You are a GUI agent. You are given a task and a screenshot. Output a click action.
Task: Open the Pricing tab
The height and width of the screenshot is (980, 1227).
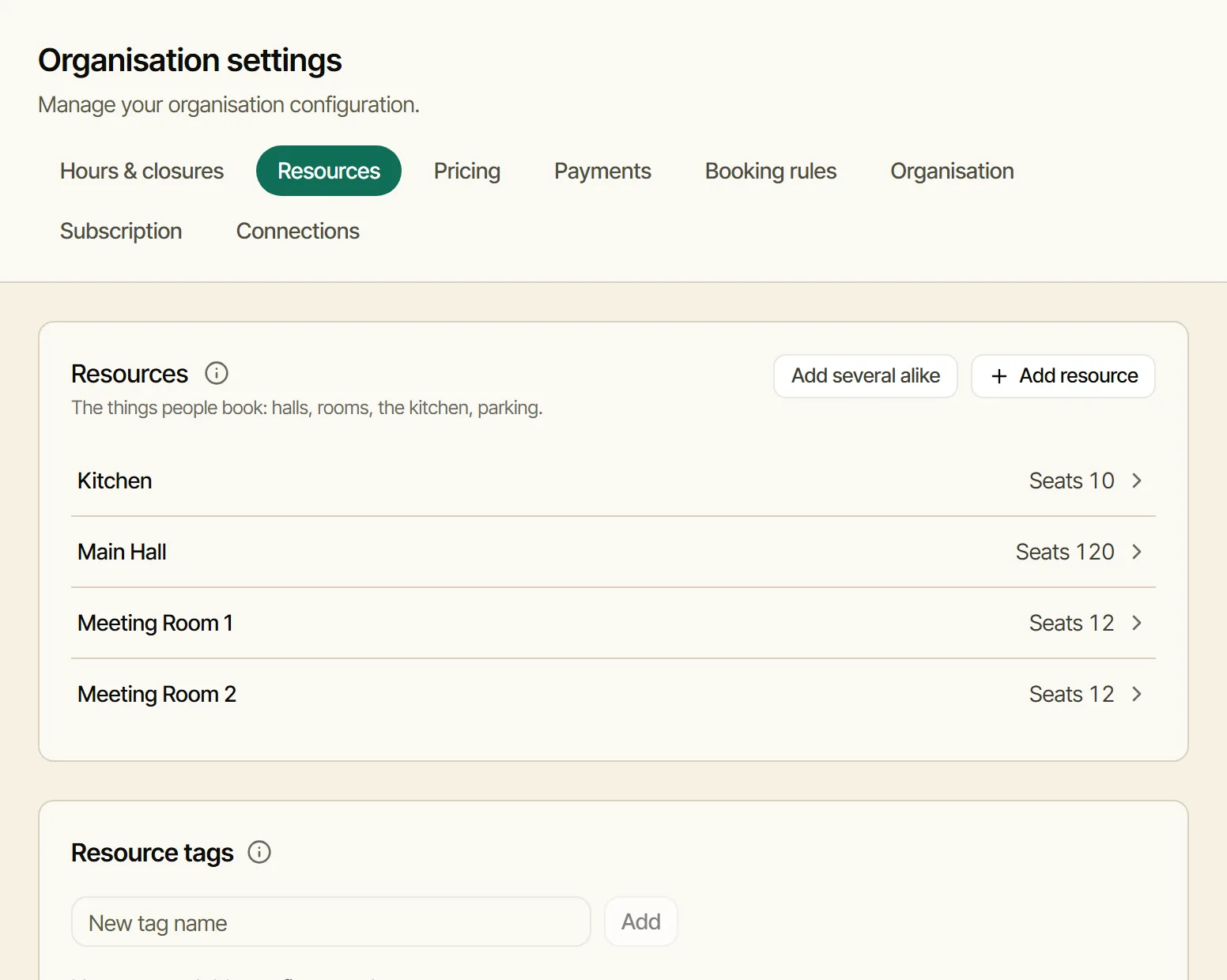coord(467,171)
